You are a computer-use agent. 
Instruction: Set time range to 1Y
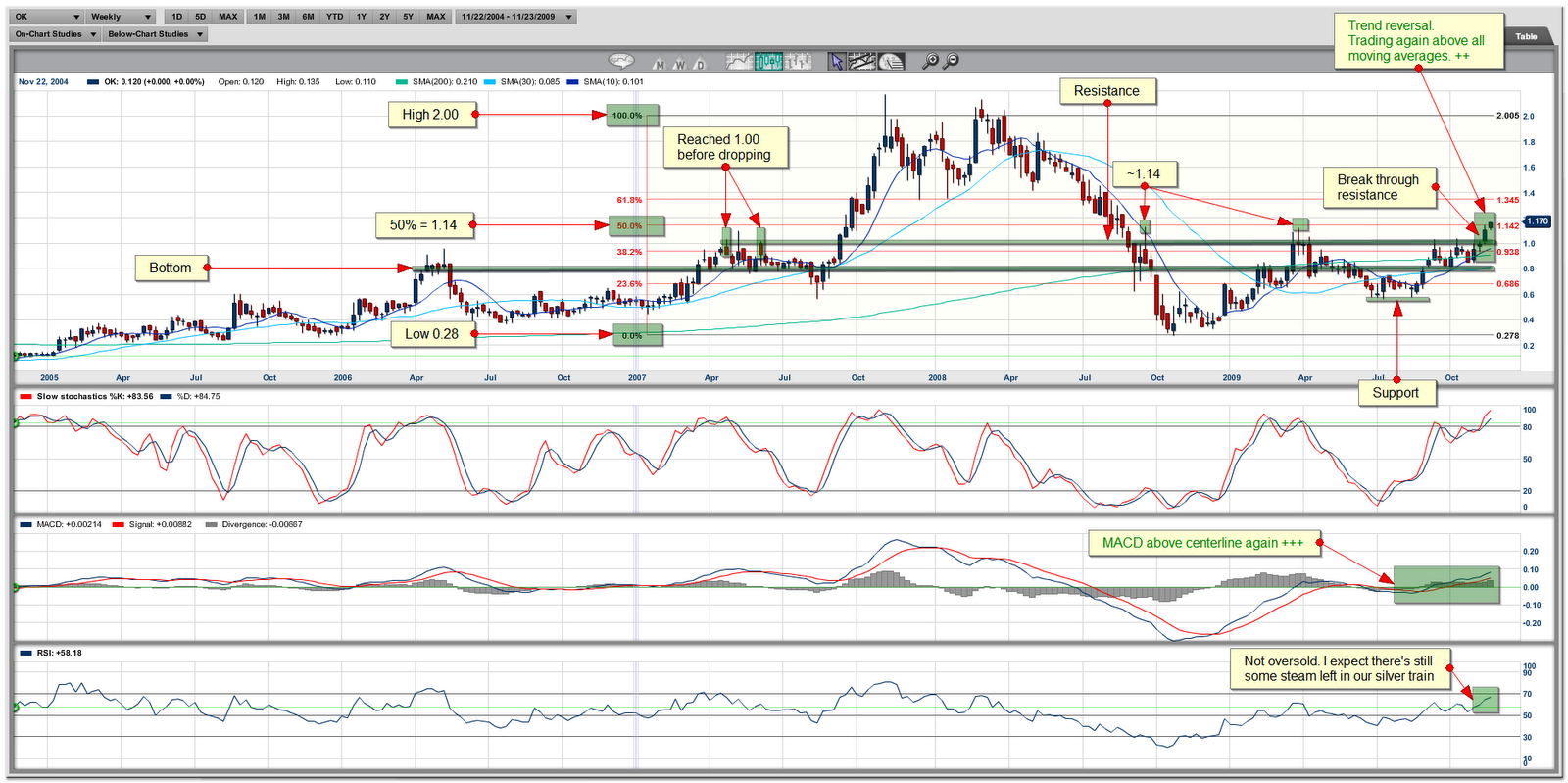pyautogui.click(x=361, y=17)
